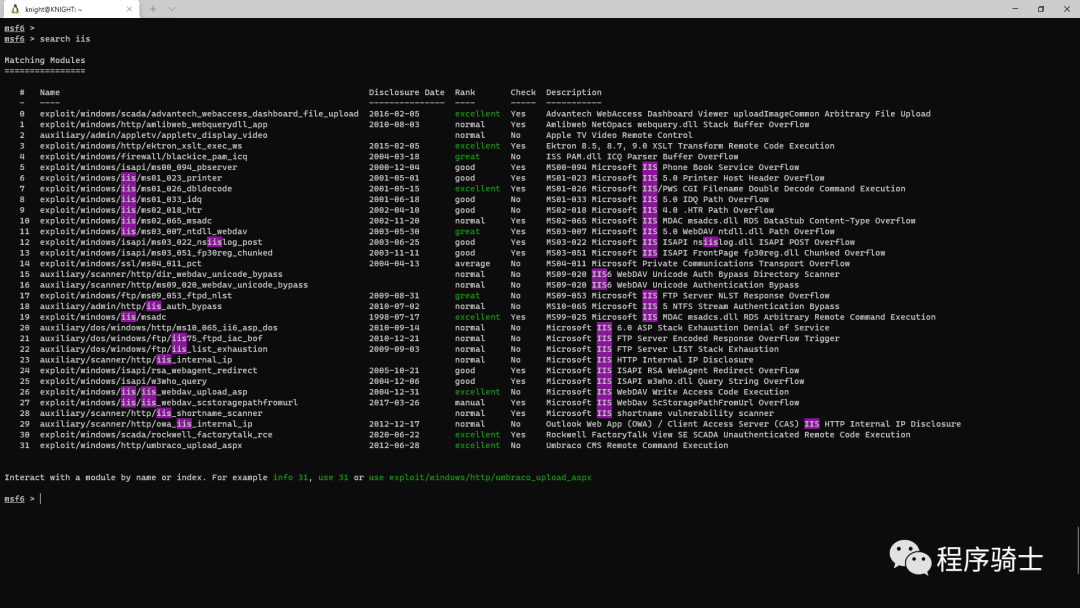Click the green 'info 31' example command
This screenshot has height=608, width=1080.
click(x=293, y=477)
